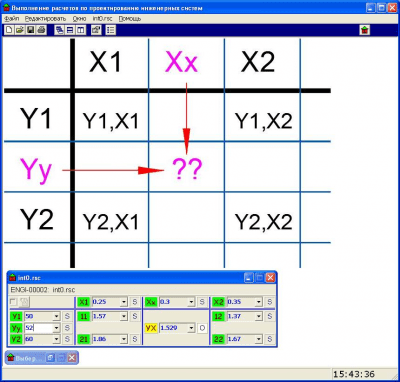Expand the 12 value dropdown
The width and height of the screenshot is (400, 382).
coord(259,316)
